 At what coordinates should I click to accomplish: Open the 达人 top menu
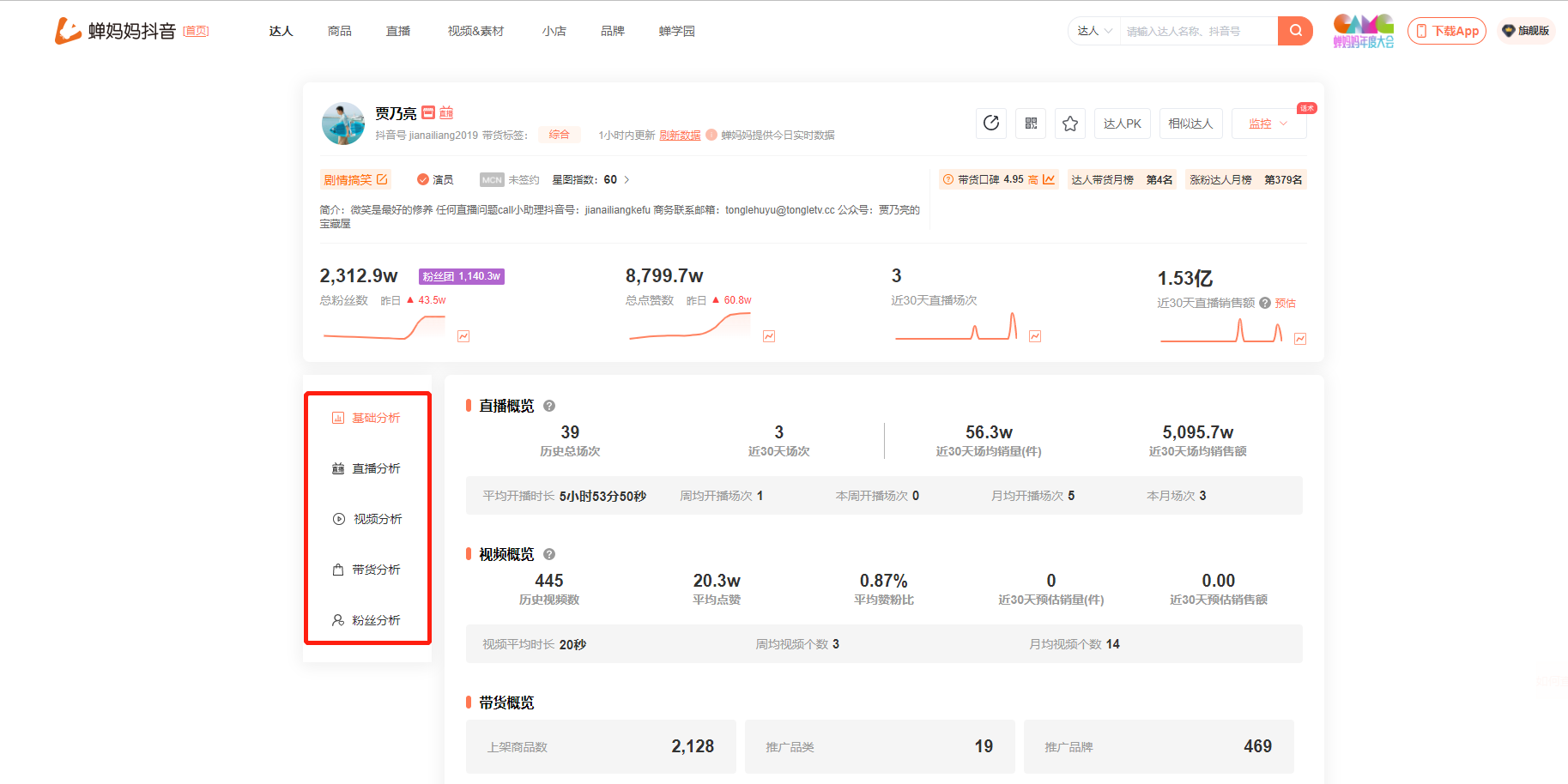[x=281, y=31]
